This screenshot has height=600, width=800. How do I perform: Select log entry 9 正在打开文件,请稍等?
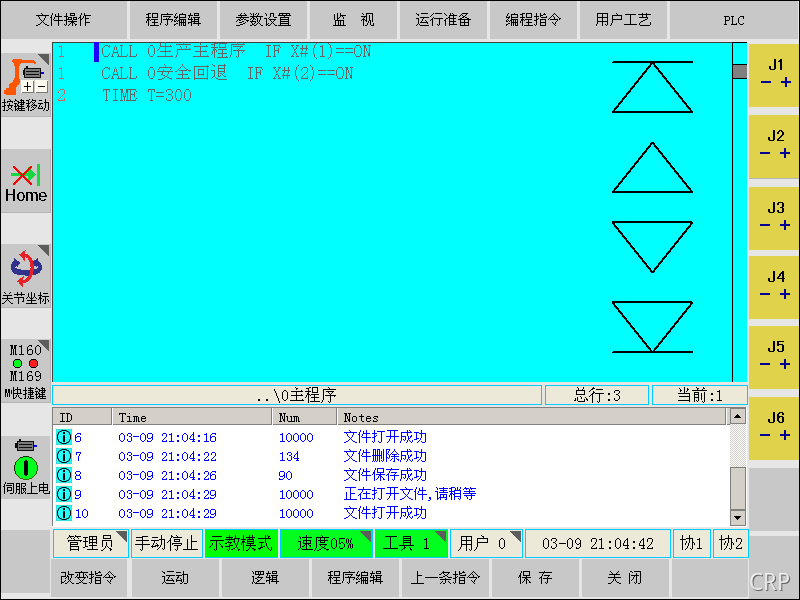[391, 494]
